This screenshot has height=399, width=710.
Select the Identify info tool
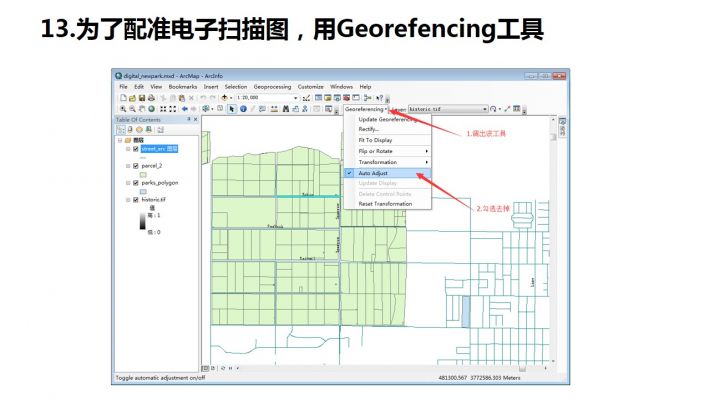[243, 109]
